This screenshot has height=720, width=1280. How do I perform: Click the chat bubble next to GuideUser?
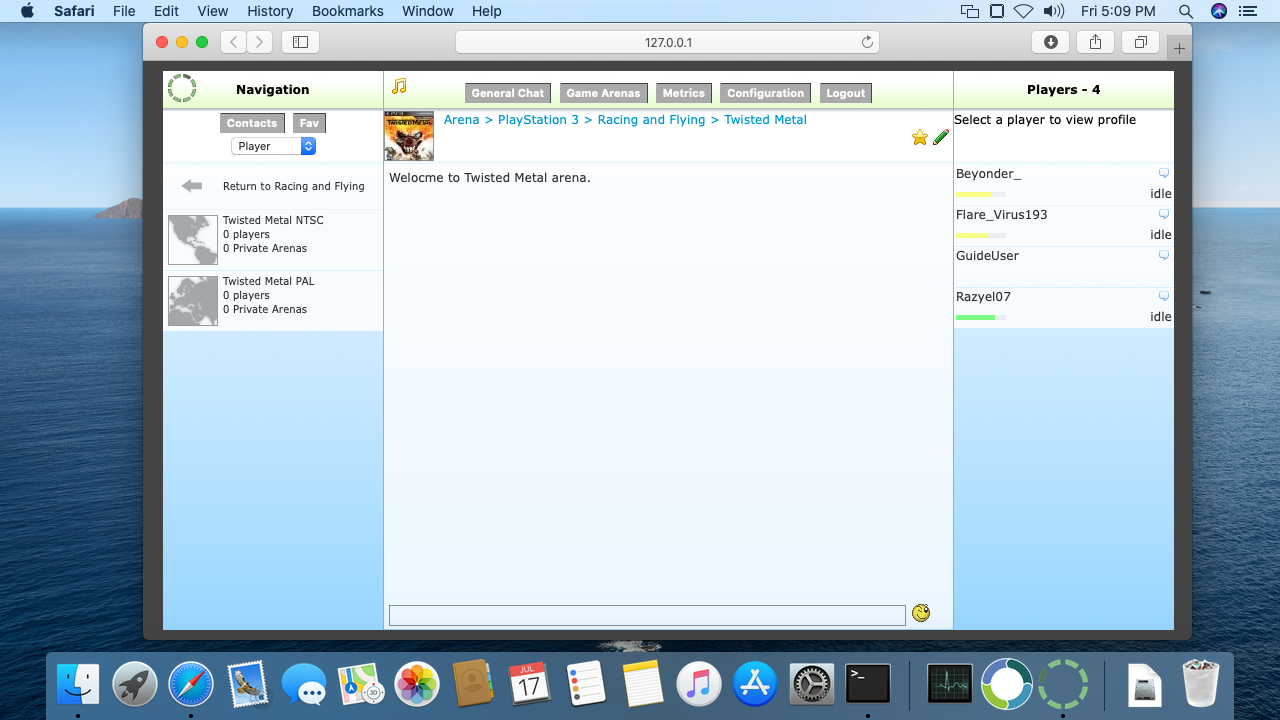1163,256
